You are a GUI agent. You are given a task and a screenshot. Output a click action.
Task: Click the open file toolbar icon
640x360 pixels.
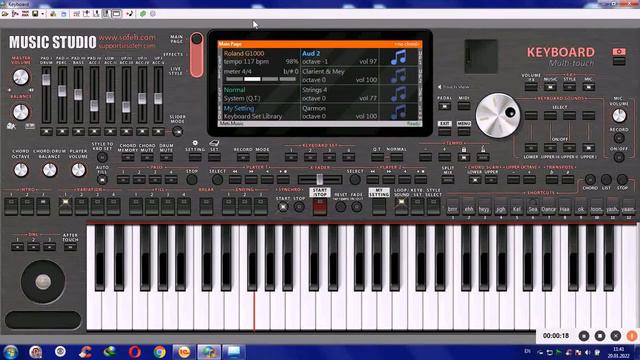pyautogui.click(x=5, y=14)
